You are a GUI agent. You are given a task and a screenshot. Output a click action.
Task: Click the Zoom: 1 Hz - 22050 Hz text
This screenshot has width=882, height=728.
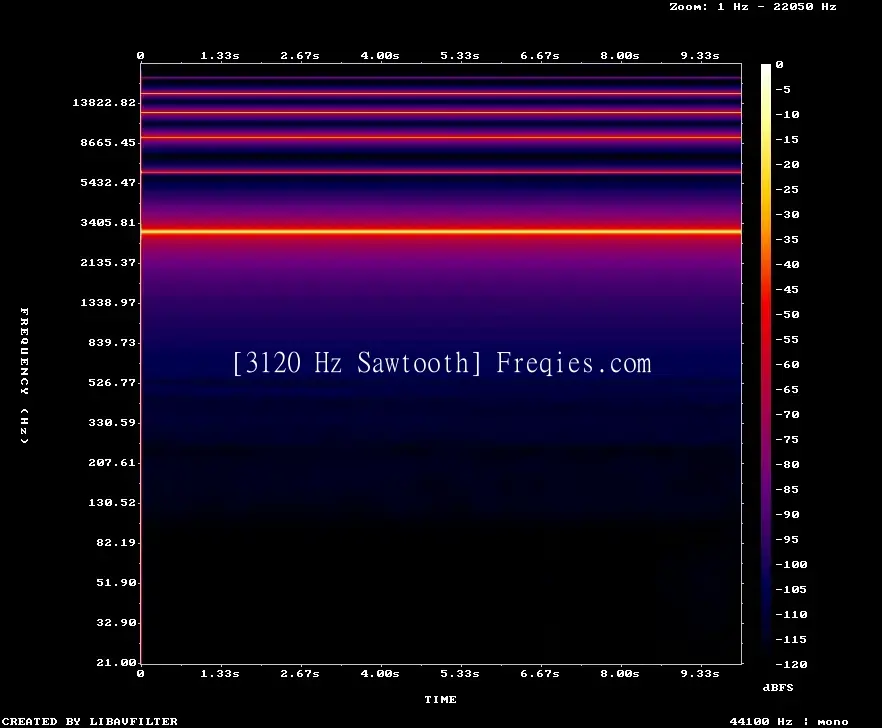(753, 7)
